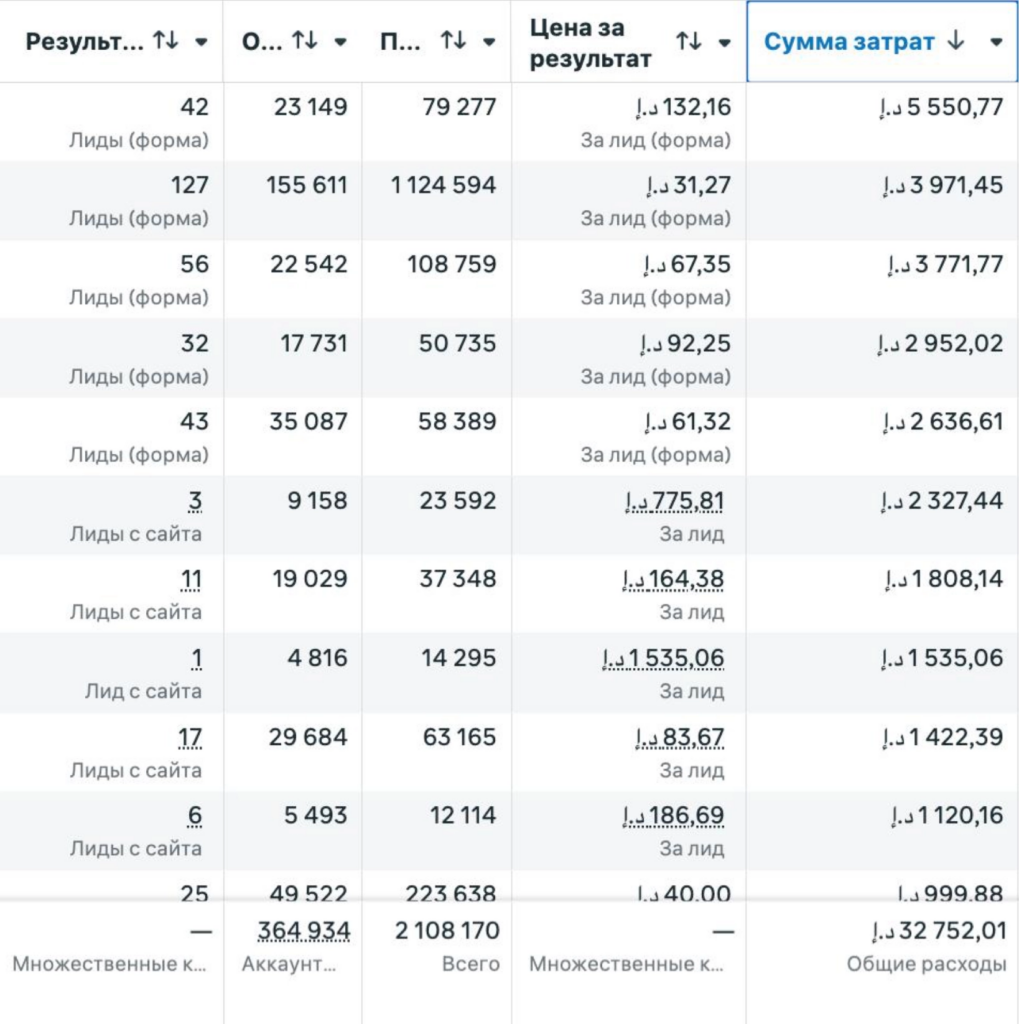Click sort arrows icon in О... column

point(305,41)
